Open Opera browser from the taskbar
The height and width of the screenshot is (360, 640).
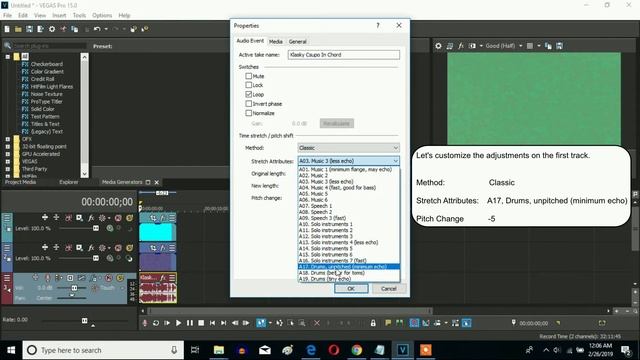coord(334,350)
